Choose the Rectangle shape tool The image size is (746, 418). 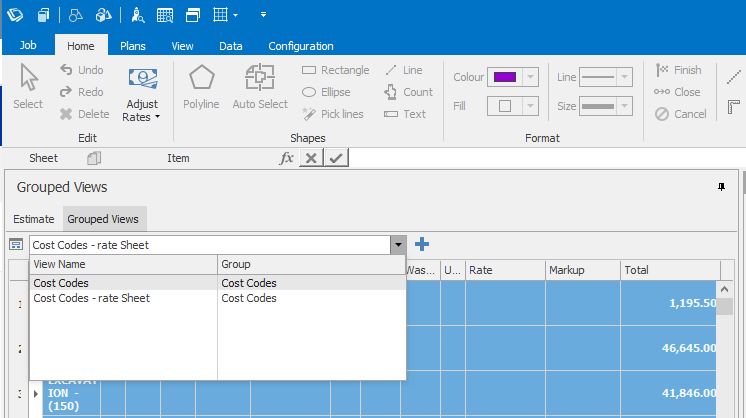click(x=335, y=70)
